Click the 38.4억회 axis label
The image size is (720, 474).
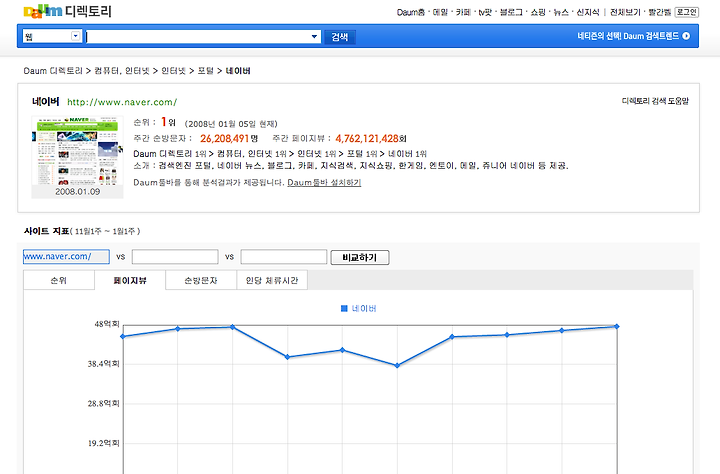pos(103,364)
